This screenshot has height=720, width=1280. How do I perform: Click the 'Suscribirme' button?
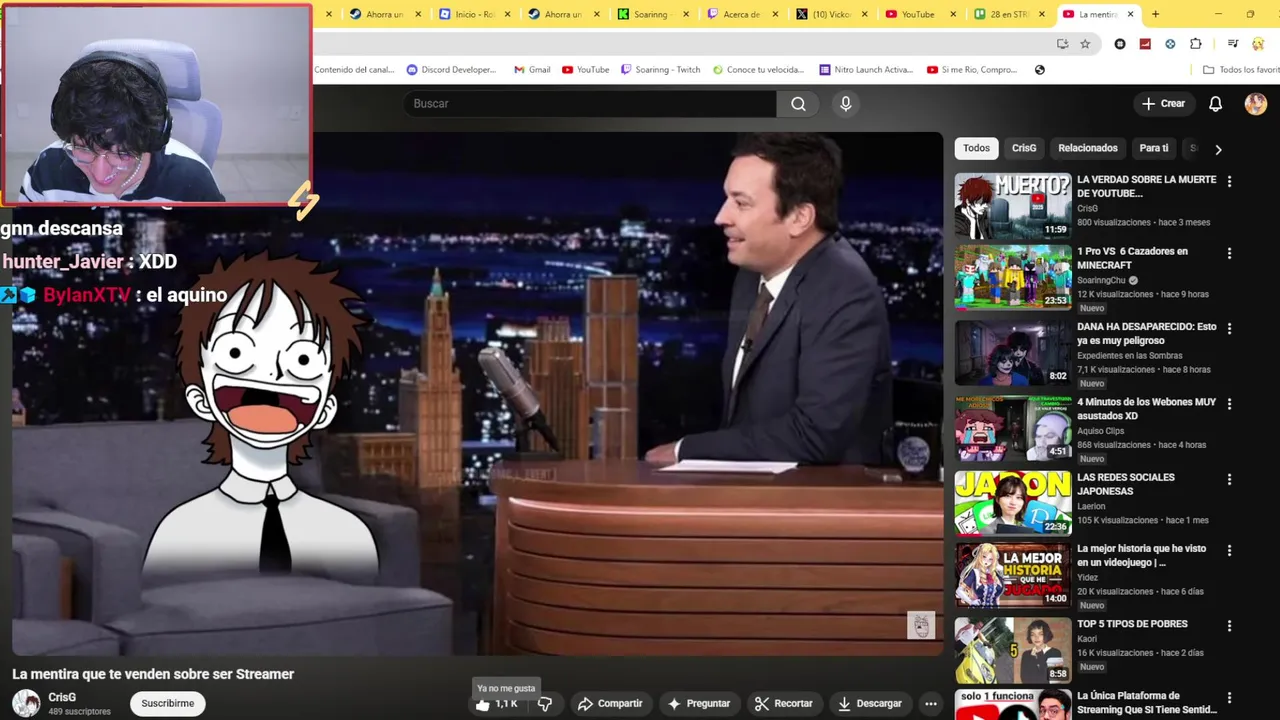[x=168, y=704]
